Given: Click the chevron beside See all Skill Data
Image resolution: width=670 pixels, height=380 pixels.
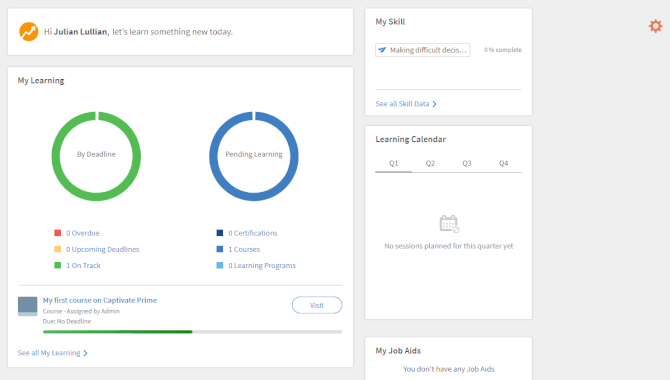Looking at the screenshot, I should point(435,104).
